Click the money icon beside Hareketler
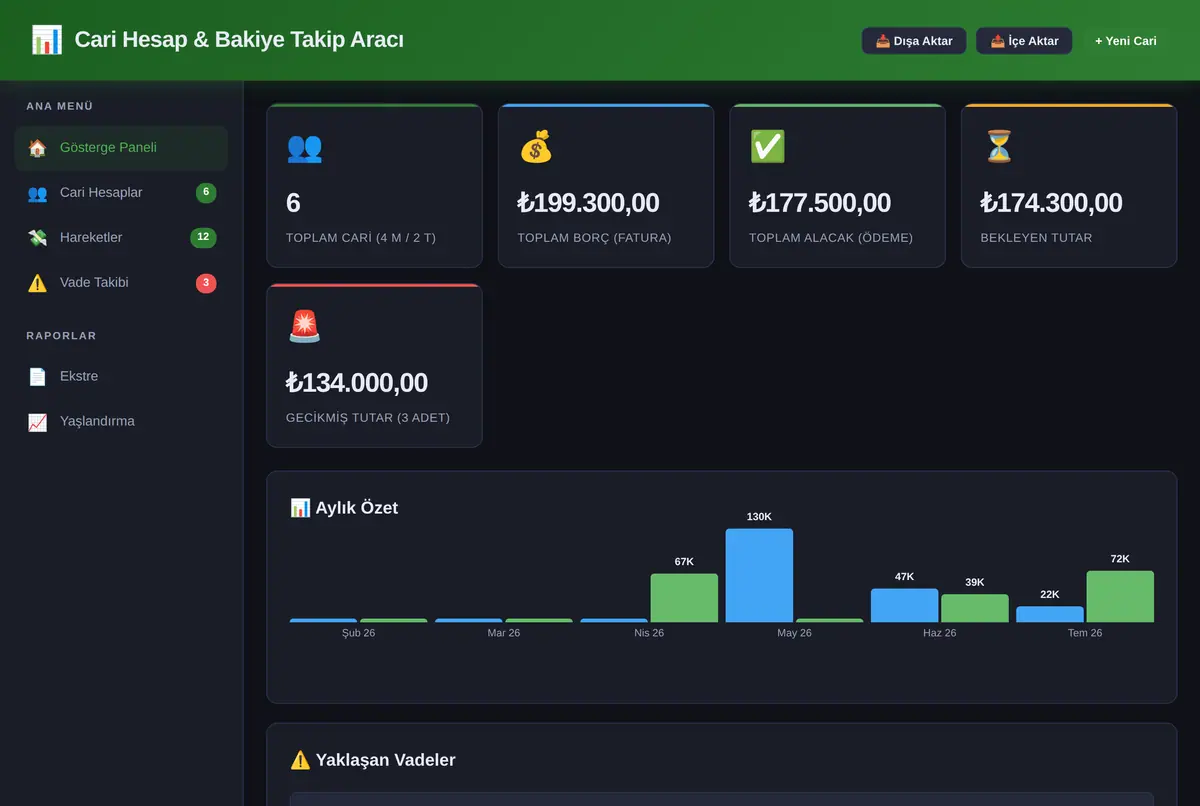This screenshot has width=1200, height=806. click(x=37, y=238)
